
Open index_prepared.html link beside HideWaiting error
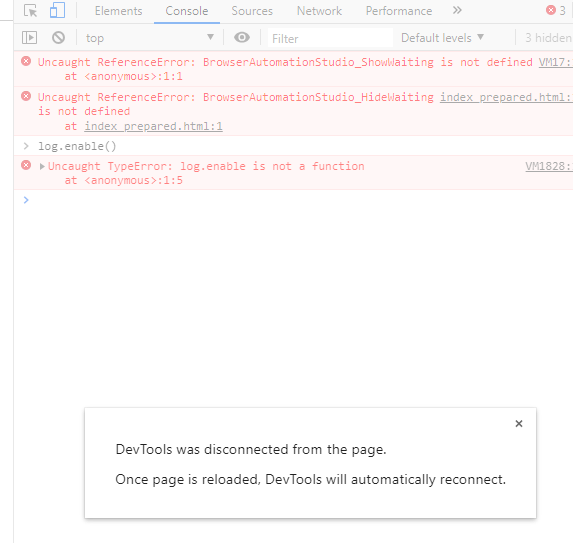tap(506, 97)
